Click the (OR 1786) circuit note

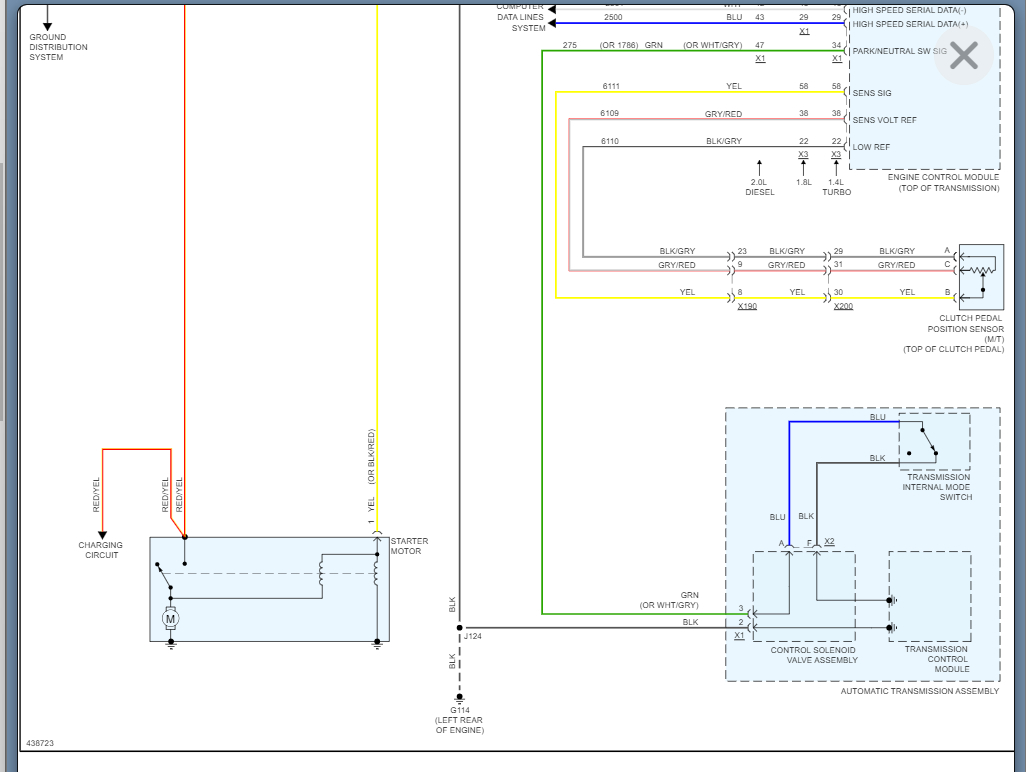[x=619, y=45]
